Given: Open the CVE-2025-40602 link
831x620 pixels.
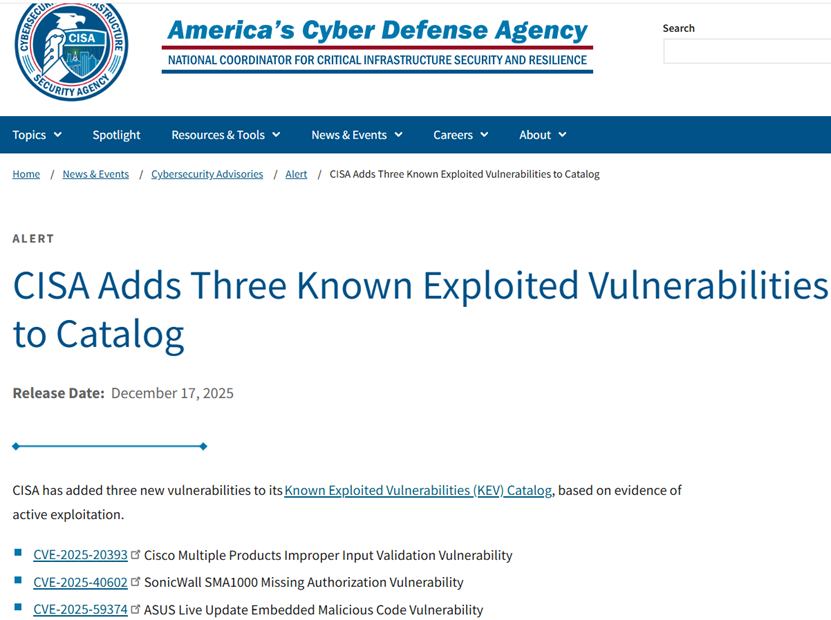Looking at the screenshot, I should point(80,582).
